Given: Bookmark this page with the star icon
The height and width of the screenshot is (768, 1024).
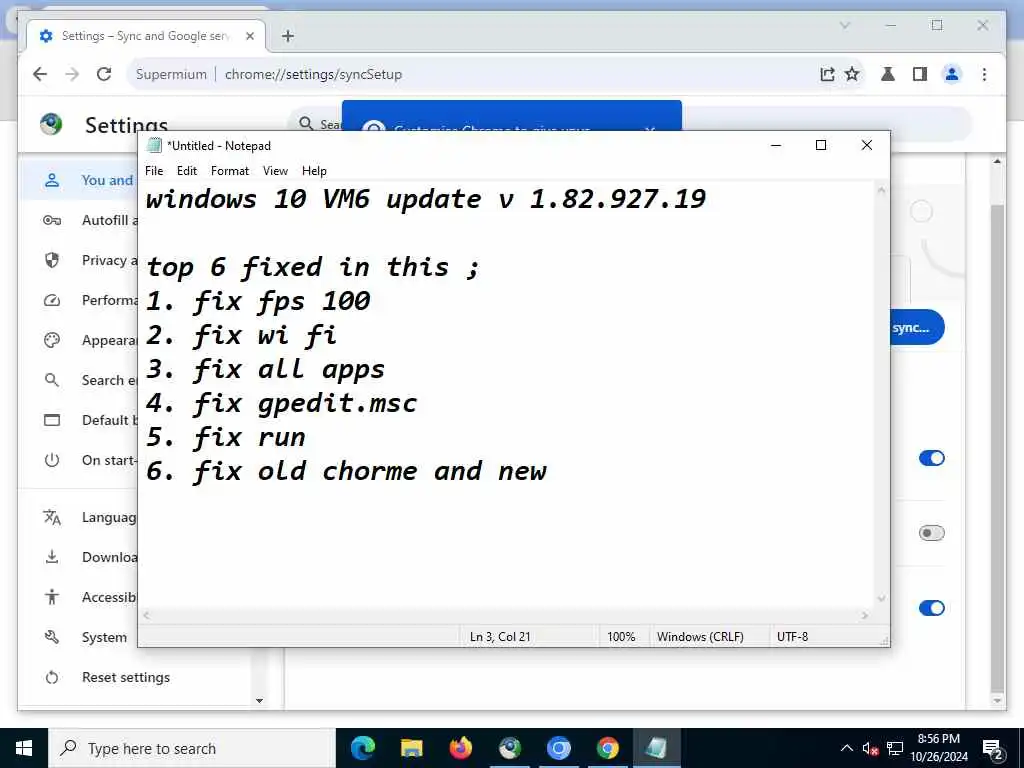Looking at the screenshot, I should coord(852,74).
